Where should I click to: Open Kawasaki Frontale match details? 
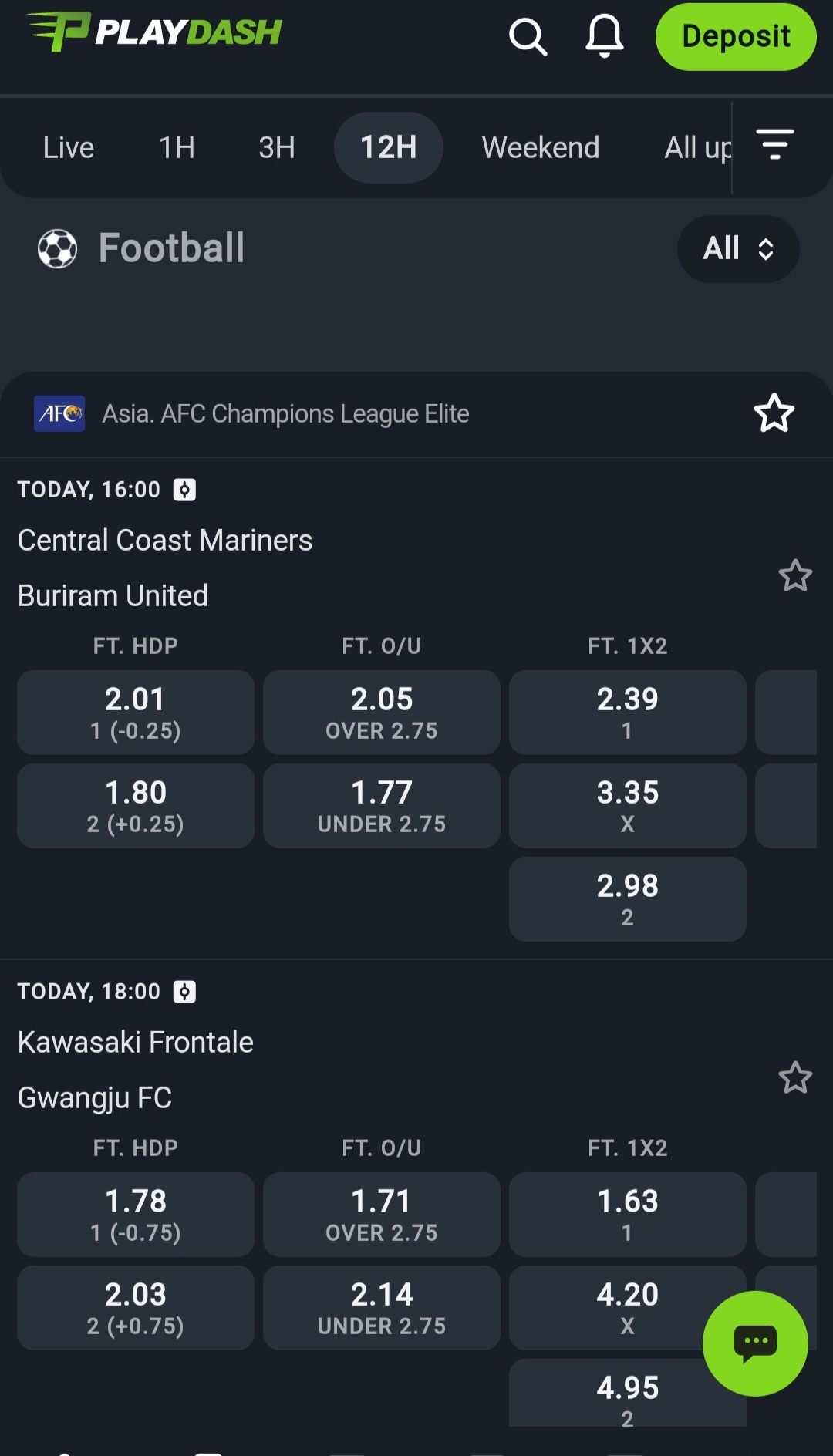tap(136, 1043)
